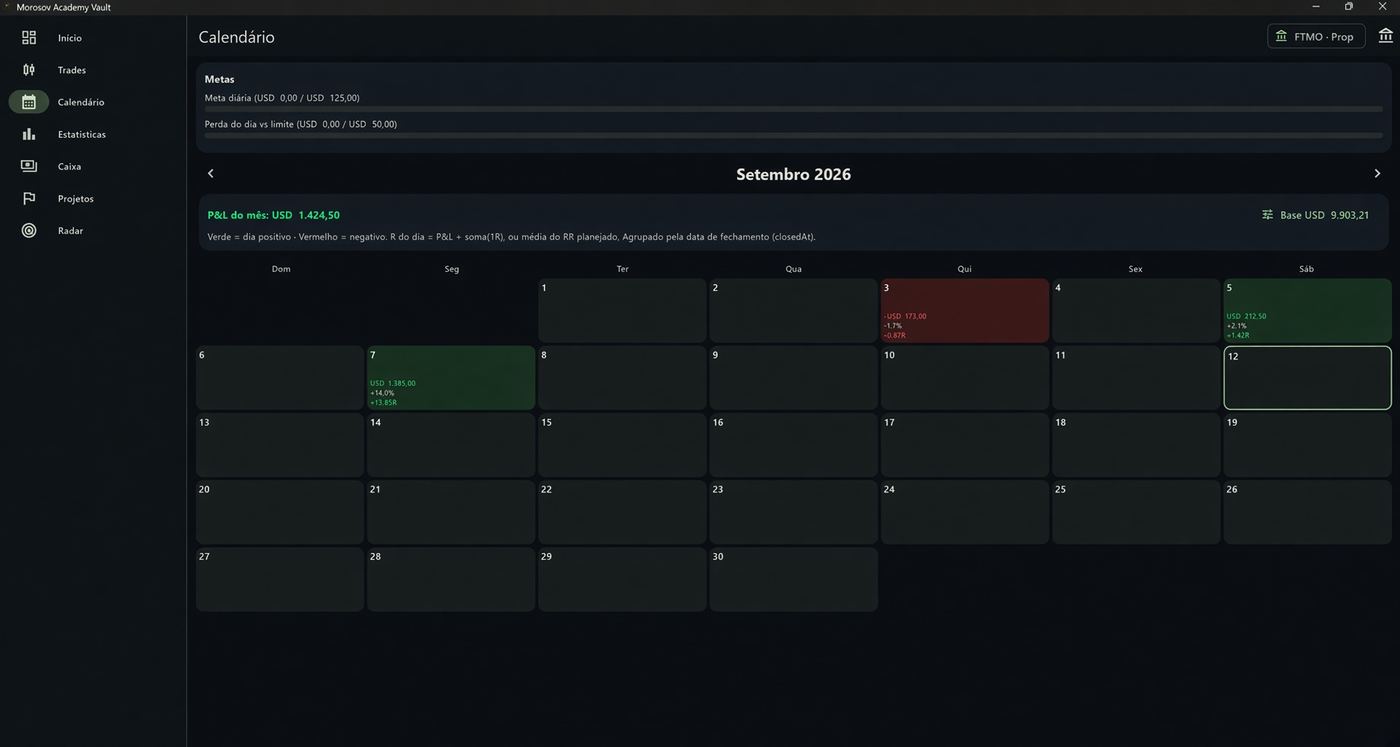Go to the Trades section
This screenshot has height=747, width=1400.
[x=72, y=70]
